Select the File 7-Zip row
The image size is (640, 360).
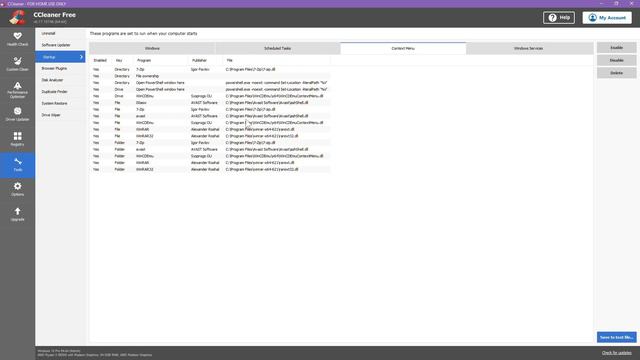coord(210,109)
